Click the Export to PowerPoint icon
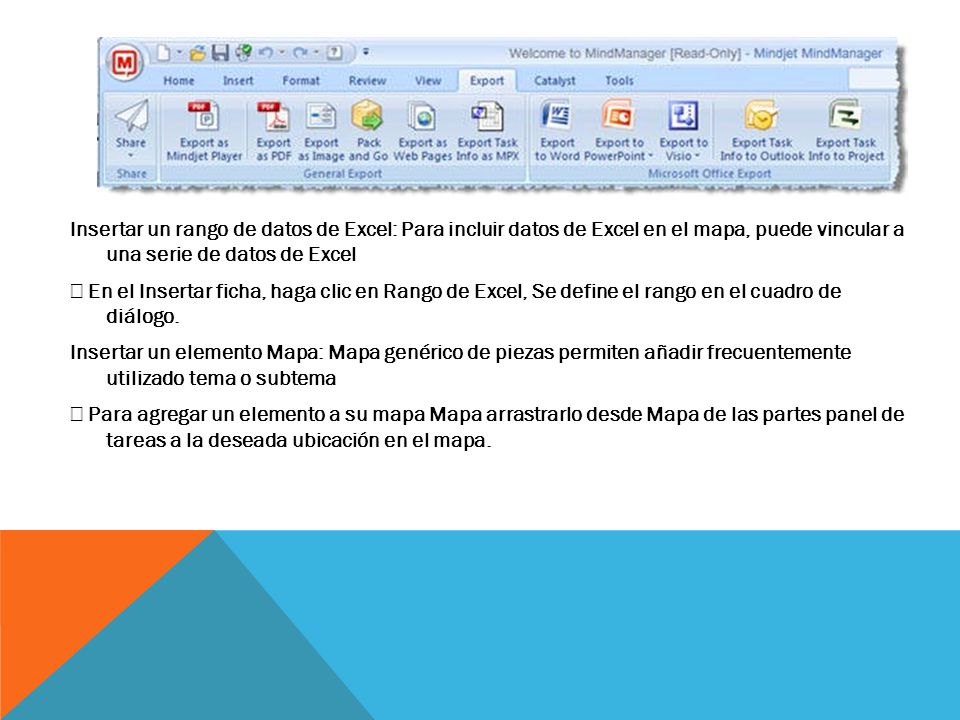Image resolution: width=960 pixels, height=720 pixels. click(x=618, y=114)
